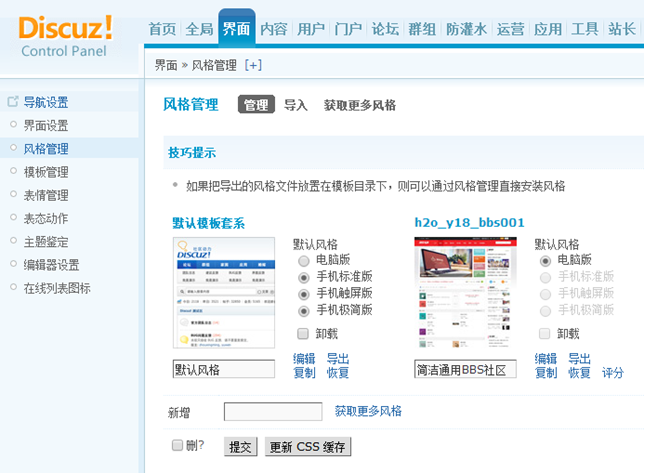Check 卸载 checkbox for h2o_y18_bbs001

tap(545, 333)
